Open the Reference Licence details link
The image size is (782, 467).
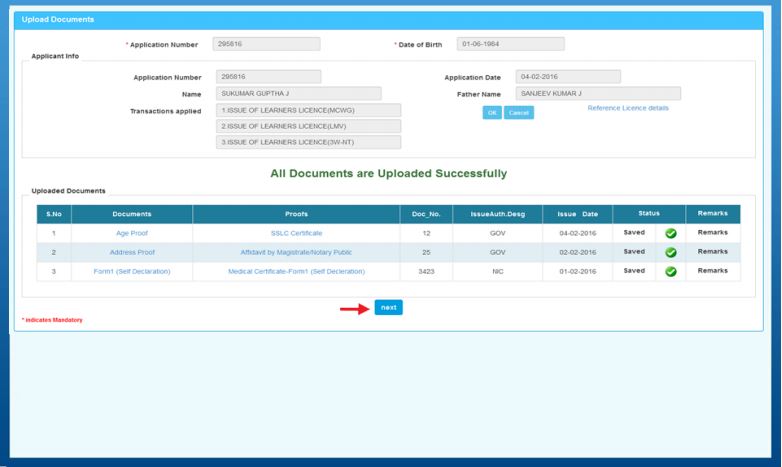pyautogui.click(x=628, y=108)
